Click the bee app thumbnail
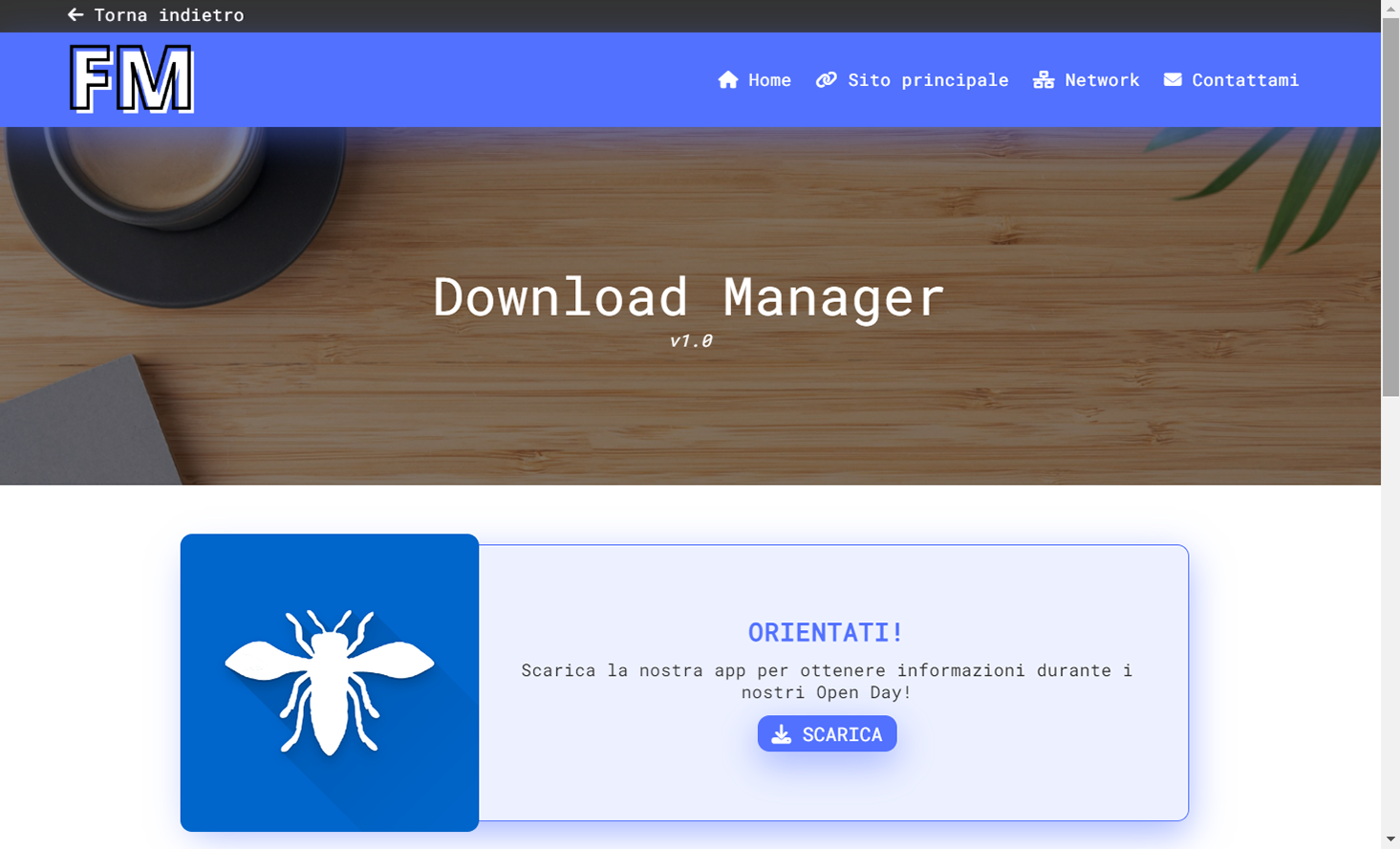Screen dimensions: 1400x850 330,683
